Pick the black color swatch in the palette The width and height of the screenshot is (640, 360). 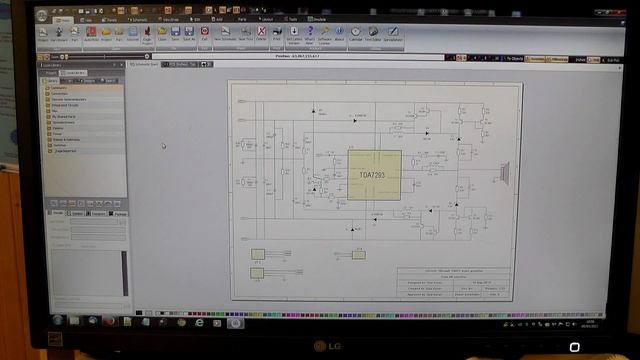(x=139, y=313)
